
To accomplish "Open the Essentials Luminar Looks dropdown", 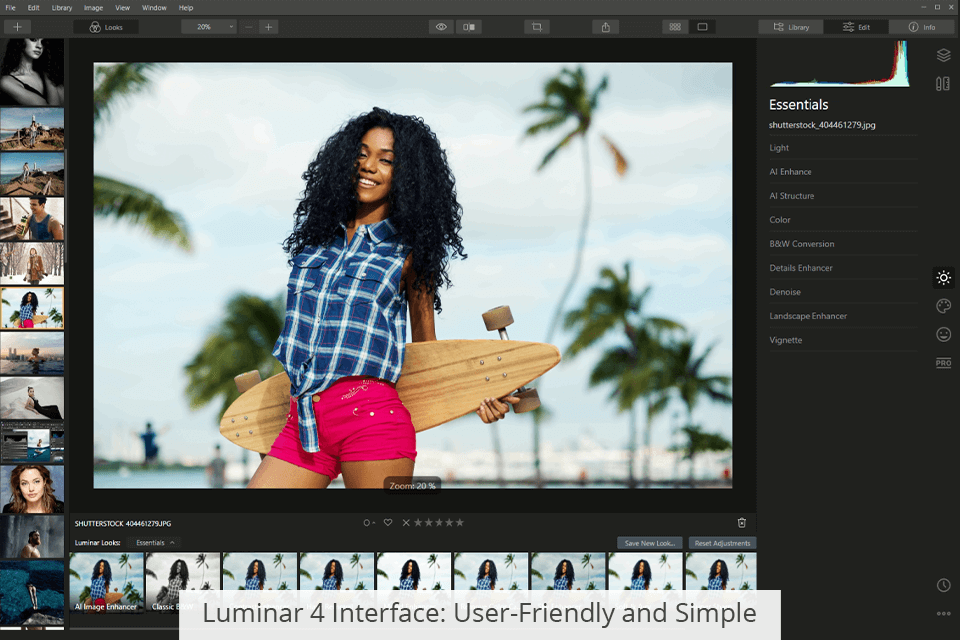I will click(155, 543).
